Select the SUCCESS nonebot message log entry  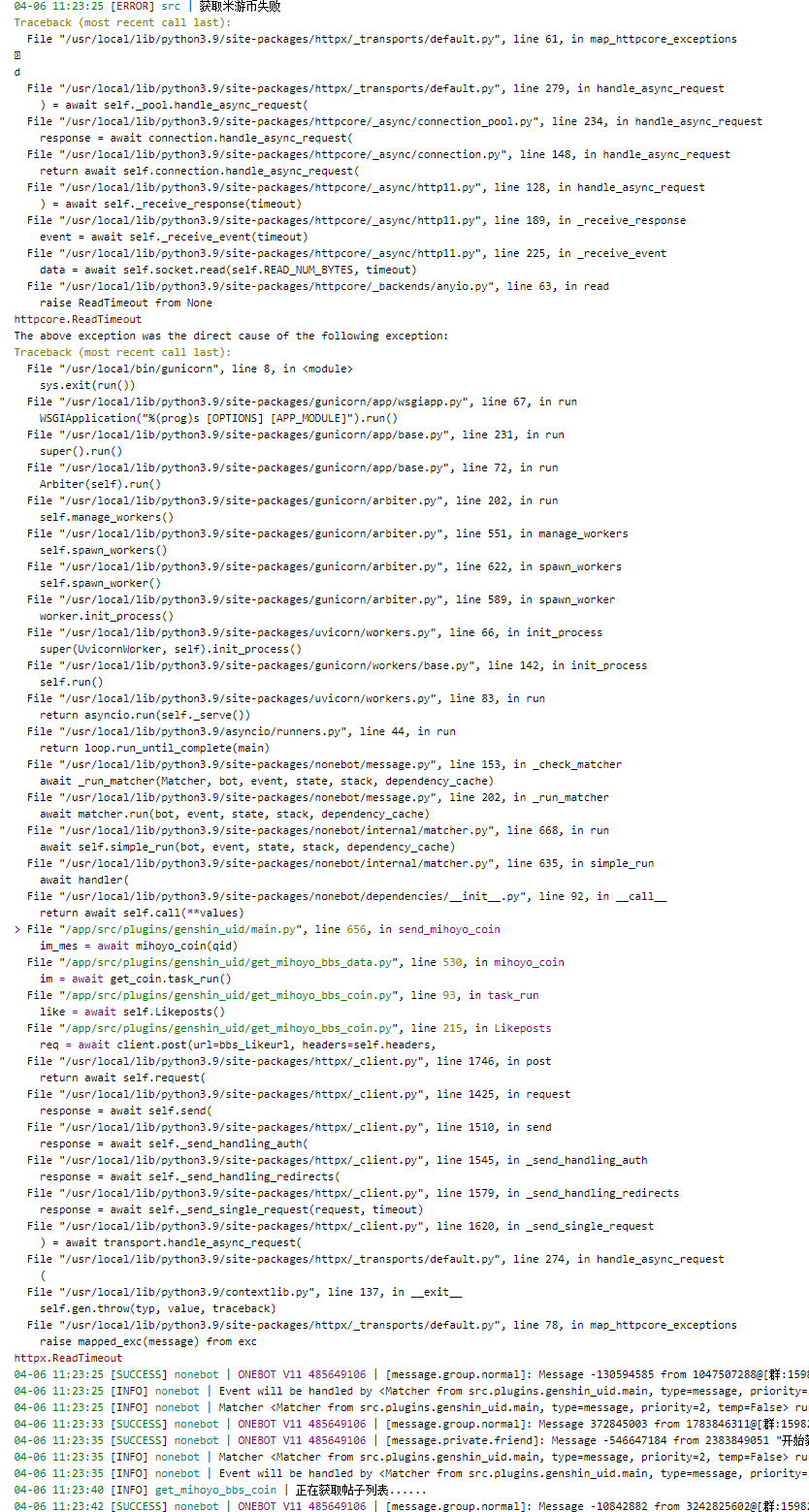388,1374
